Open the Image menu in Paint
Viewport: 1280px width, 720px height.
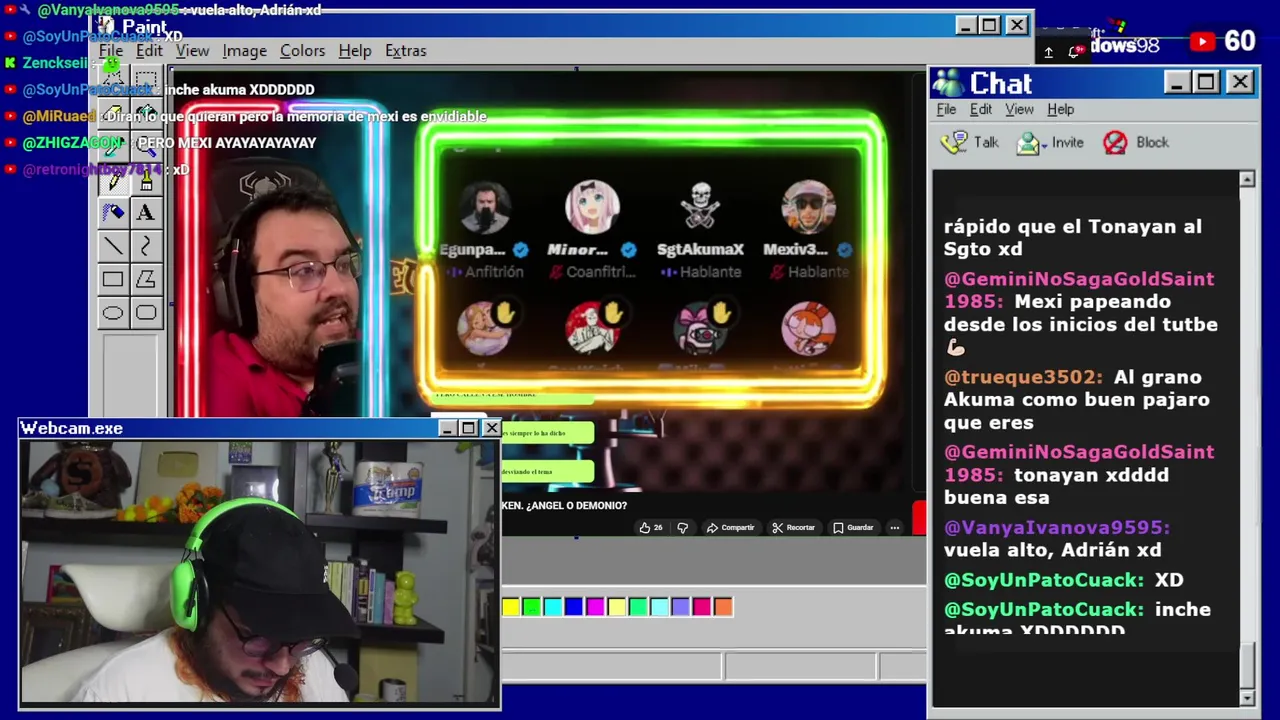coord(244,51)
